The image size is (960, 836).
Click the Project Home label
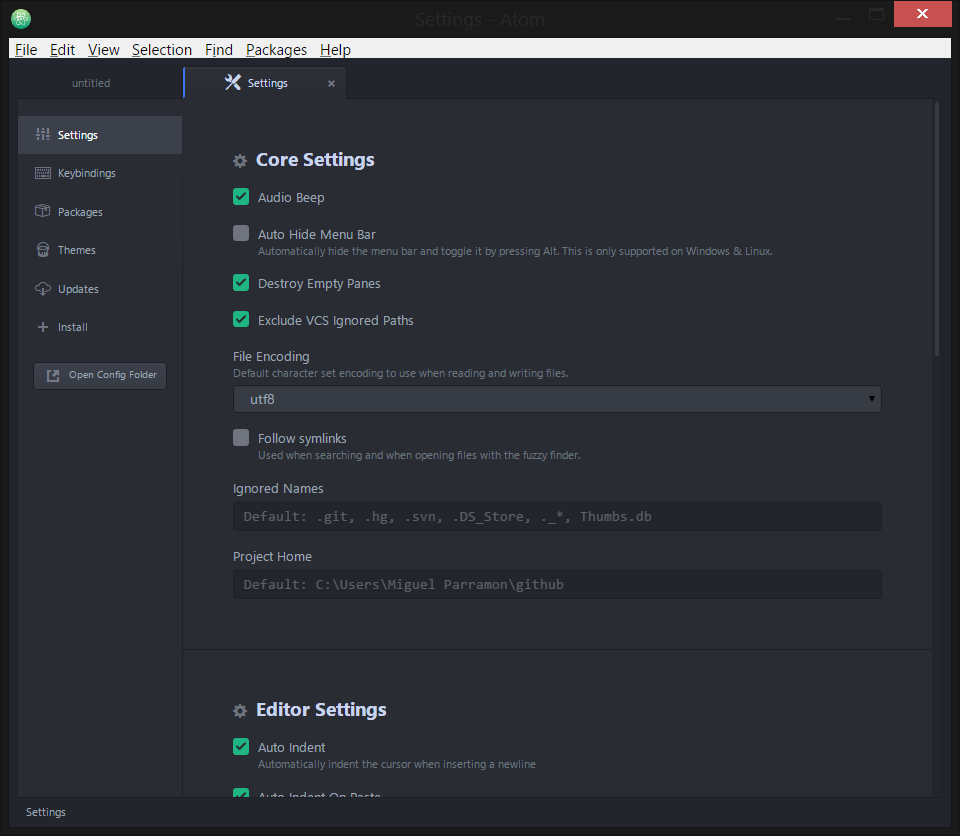[272, 557]
